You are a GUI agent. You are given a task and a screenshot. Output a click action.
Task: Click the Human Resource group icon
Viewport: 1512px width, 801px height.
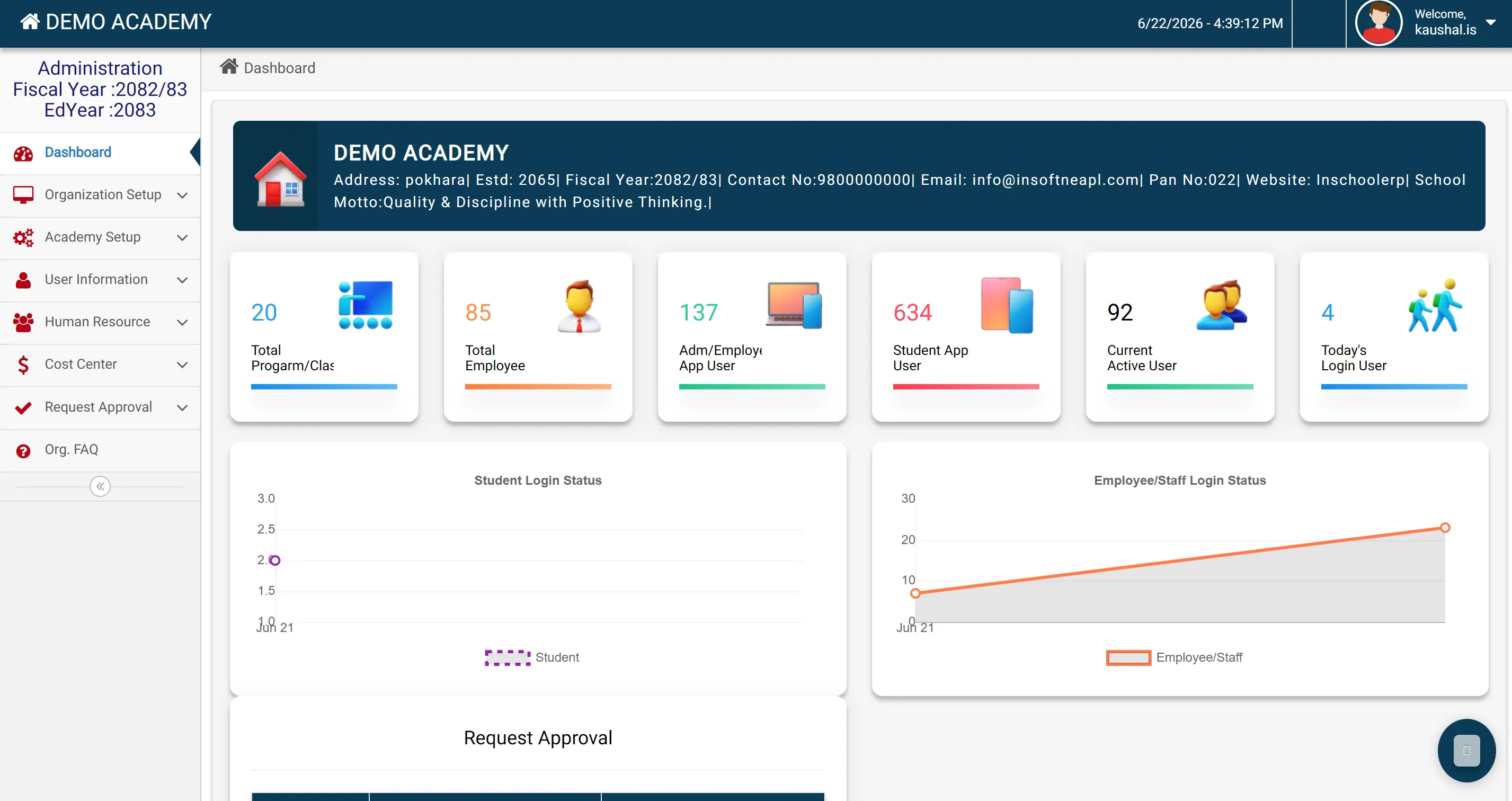pos(23,322)
